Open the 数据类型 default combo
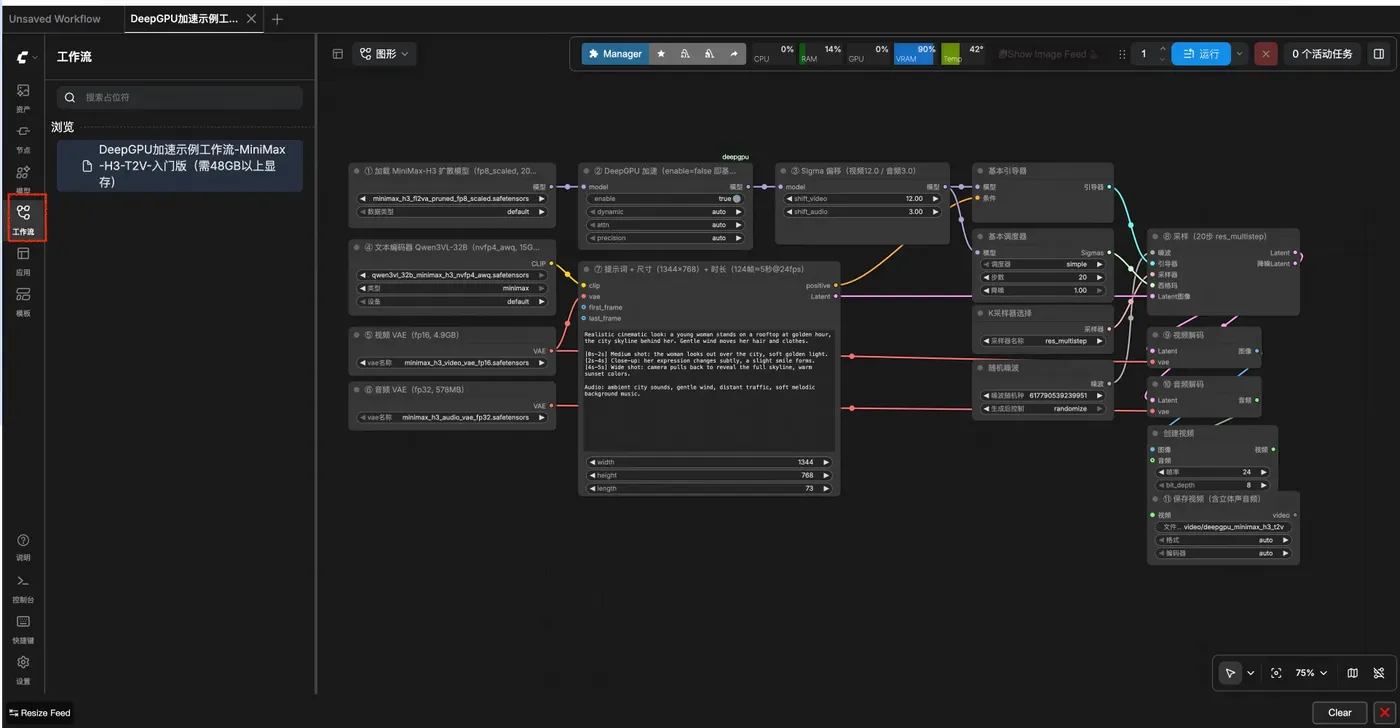 (x=453, y=212)
